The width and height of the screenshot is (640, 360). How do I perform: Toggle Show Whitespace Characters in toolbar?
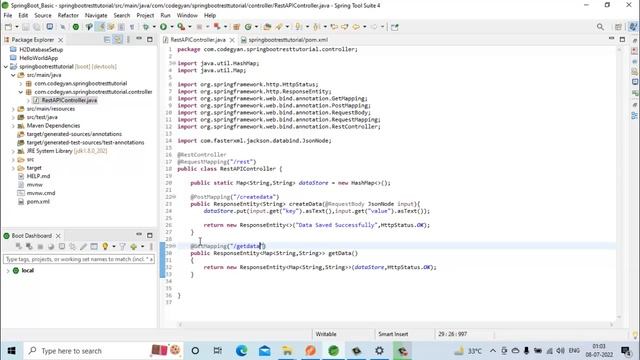click(132, 27)
